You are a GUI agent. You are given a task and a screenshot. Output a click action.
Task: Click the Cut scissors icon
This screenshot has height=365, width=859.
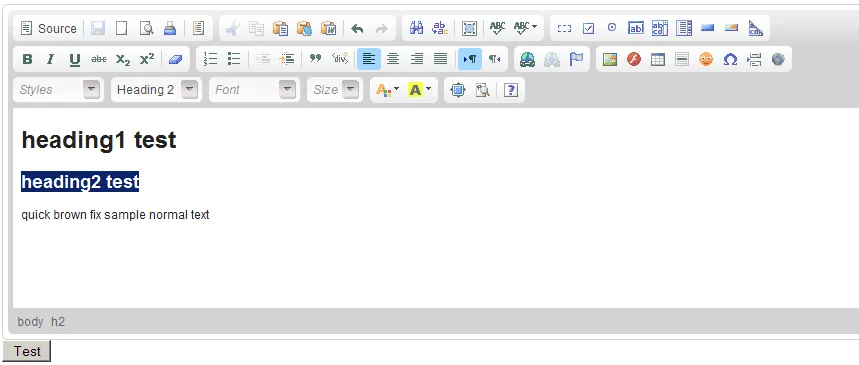233,28
